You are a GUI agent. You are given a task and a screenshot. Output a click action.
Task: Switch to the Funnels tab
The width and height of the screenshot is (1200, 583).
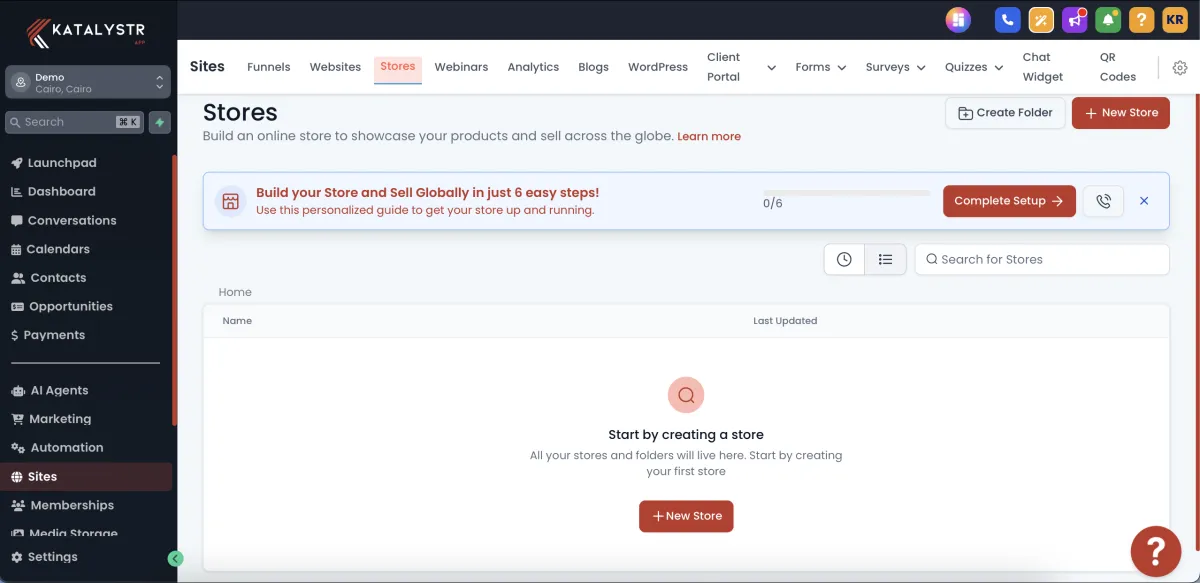point(269,67)
